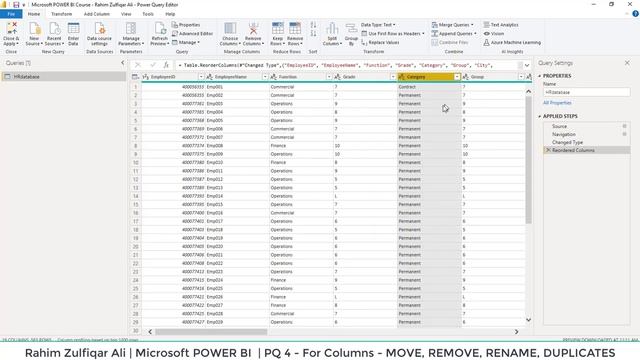Open the Function column filter dropdown
Screen dimensions: 640x360
pyautogui.click(x=329, y=77)
